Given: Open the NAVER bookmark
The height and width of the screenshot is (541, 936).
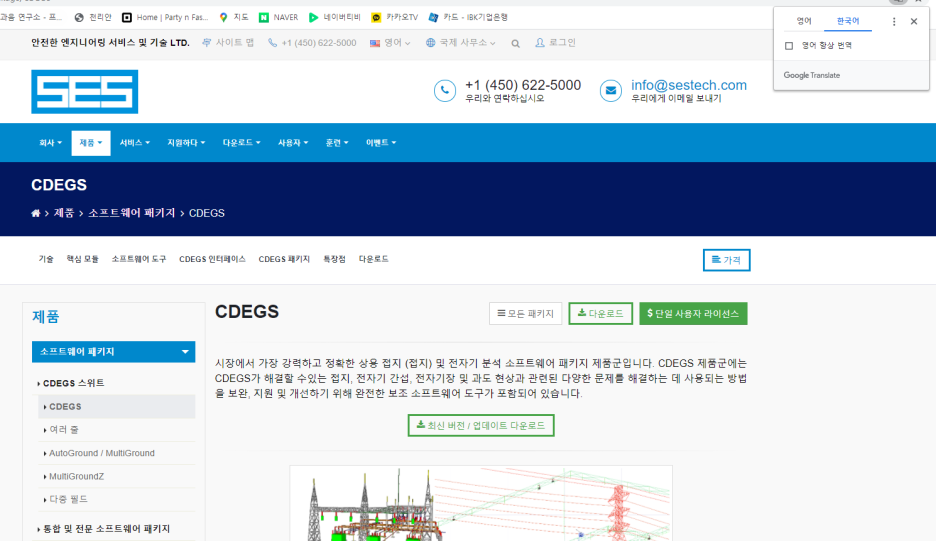Looking at the screenshot, I should pyautogui.click(x=278, y=17).
